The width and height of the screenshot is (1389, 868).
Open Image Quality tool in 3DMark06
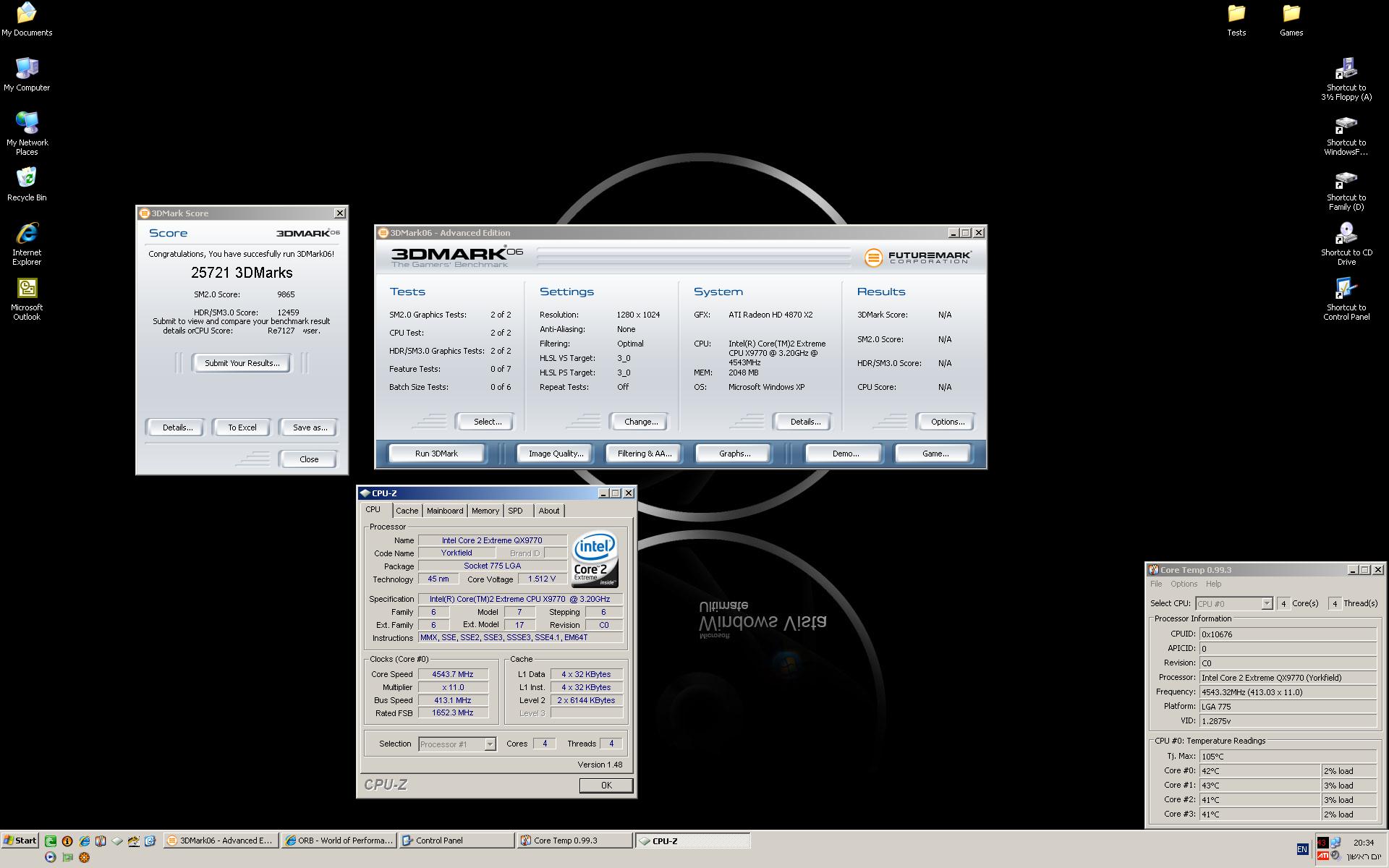click(556, 454)
